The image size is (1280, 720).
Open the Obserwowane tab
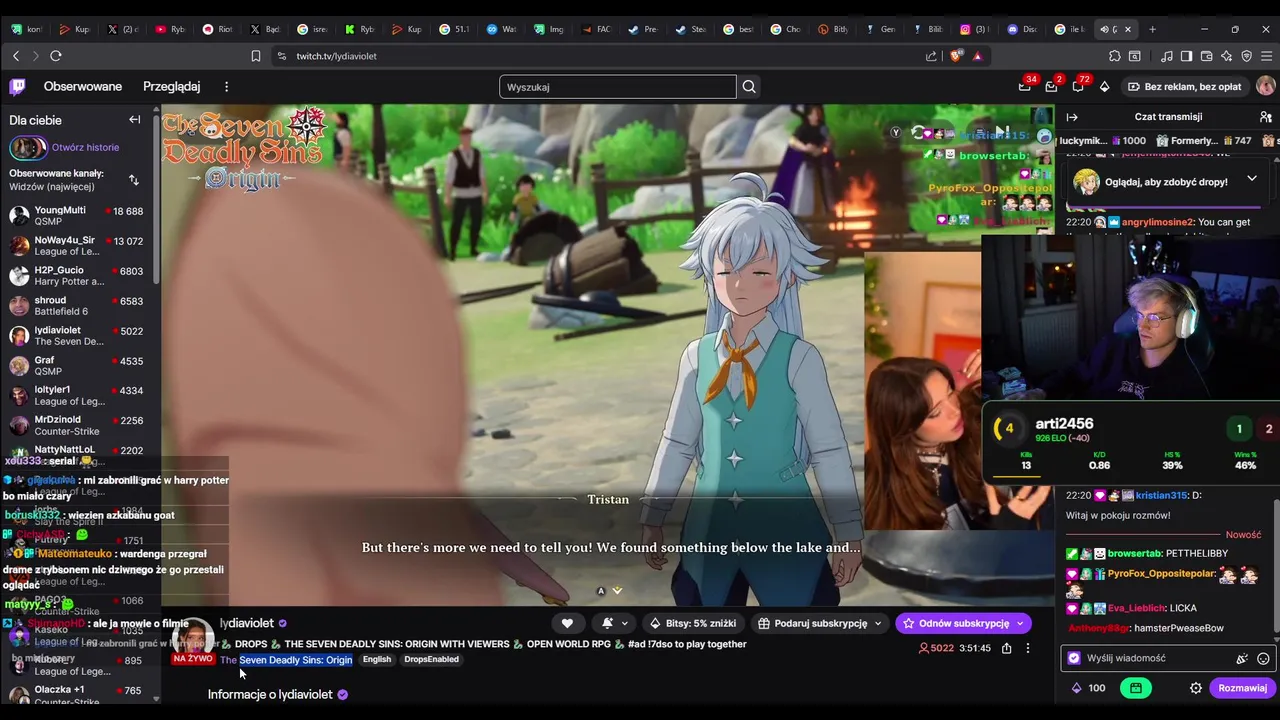point(83,87)
